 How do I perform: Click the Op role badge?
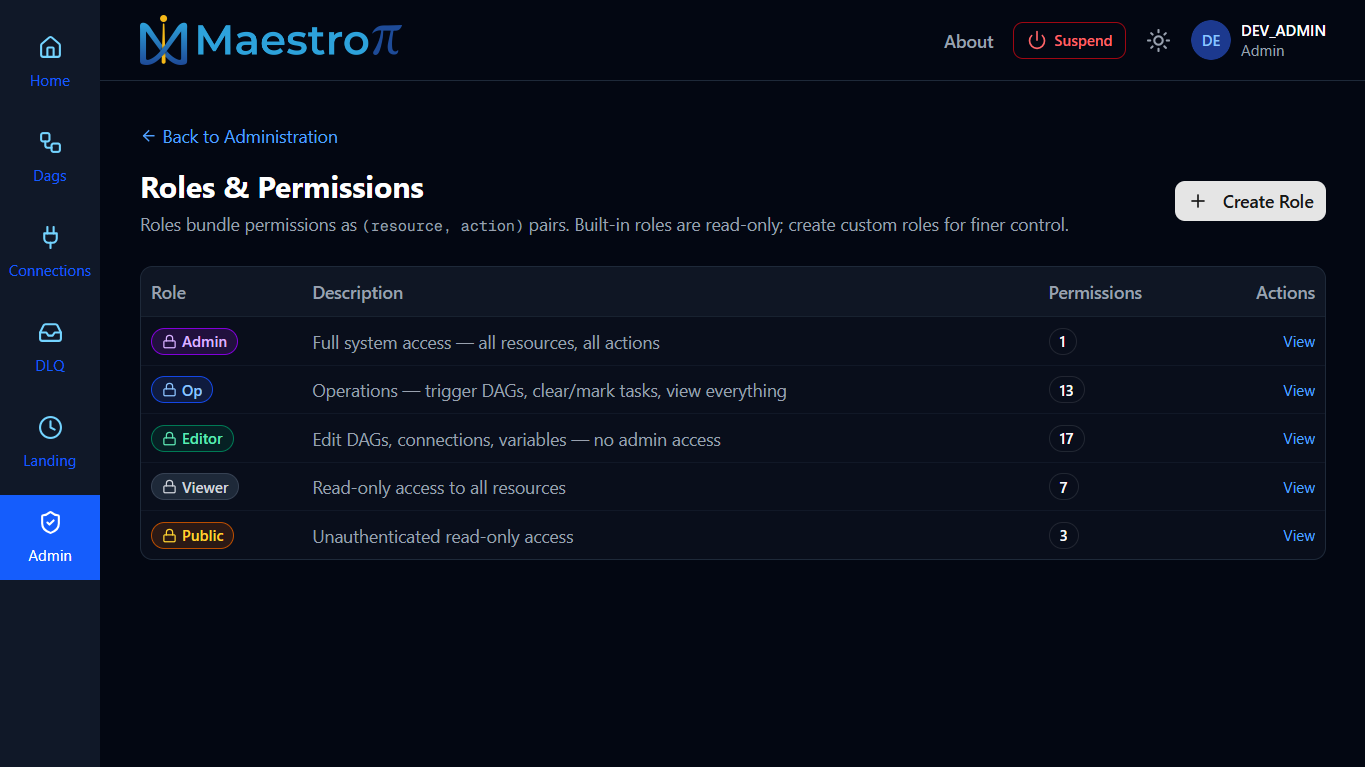182,390
